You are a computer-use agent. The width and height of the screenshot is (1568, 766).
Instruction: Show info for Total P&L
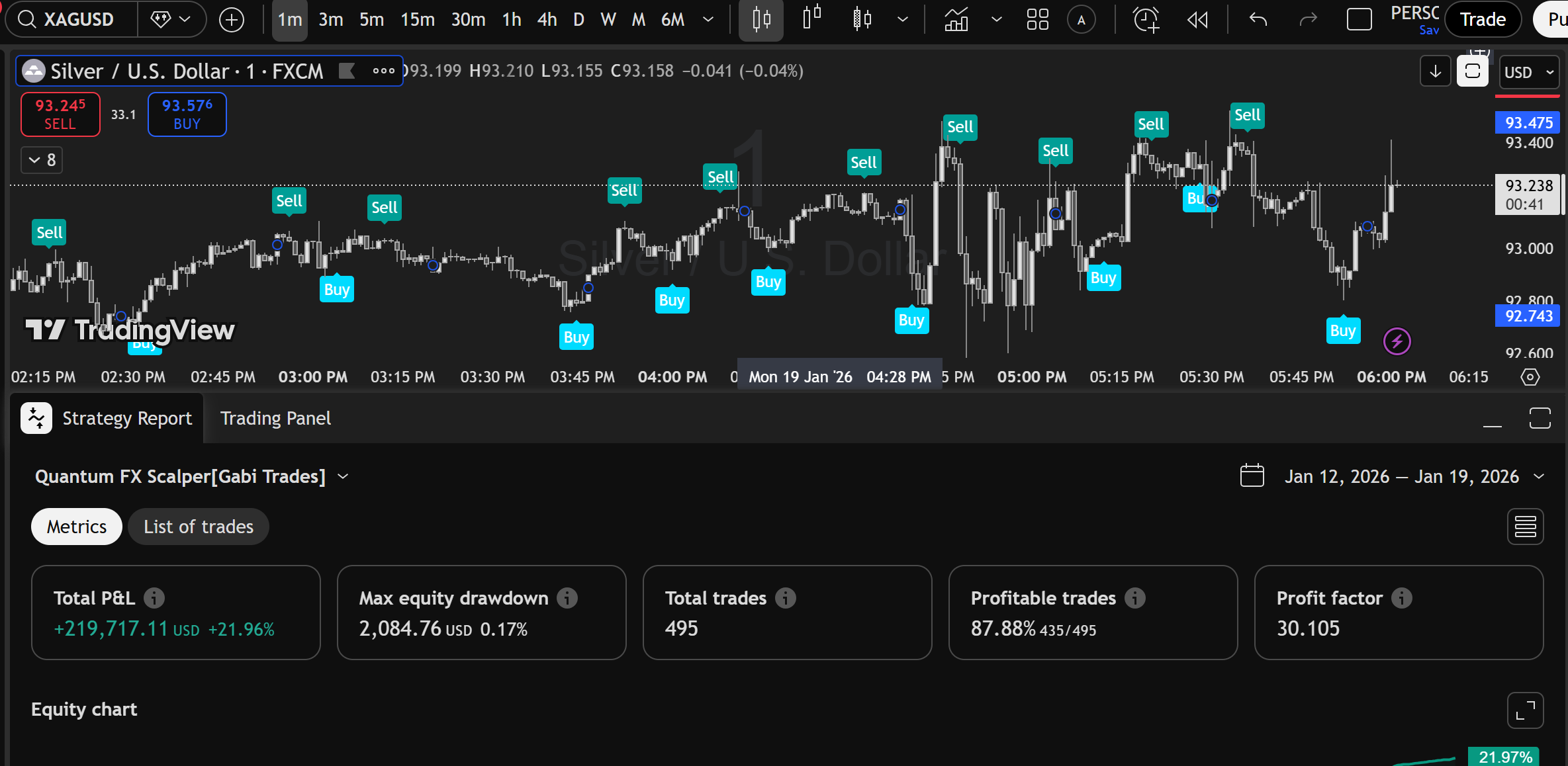[x=154, y=598]
